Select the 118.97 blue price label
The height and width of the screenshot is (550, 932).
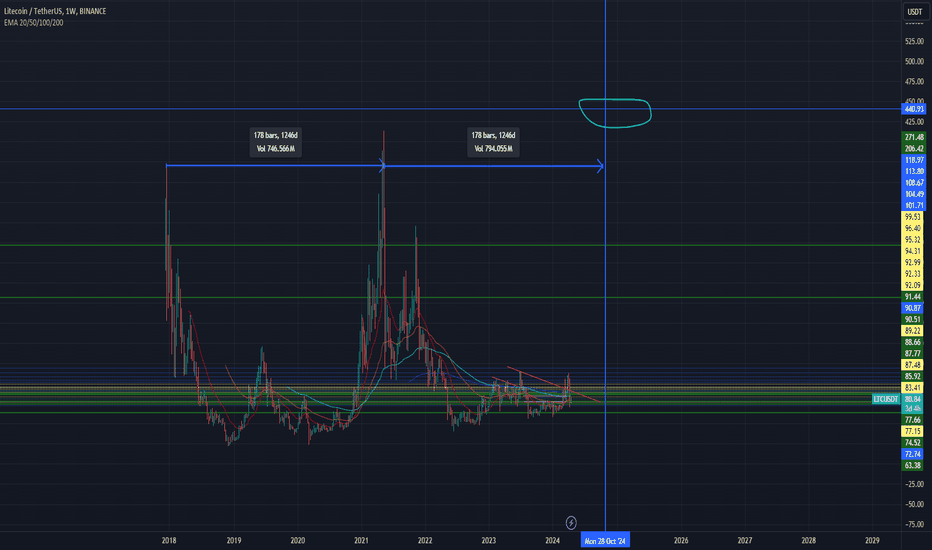click(x=914, y=160)
